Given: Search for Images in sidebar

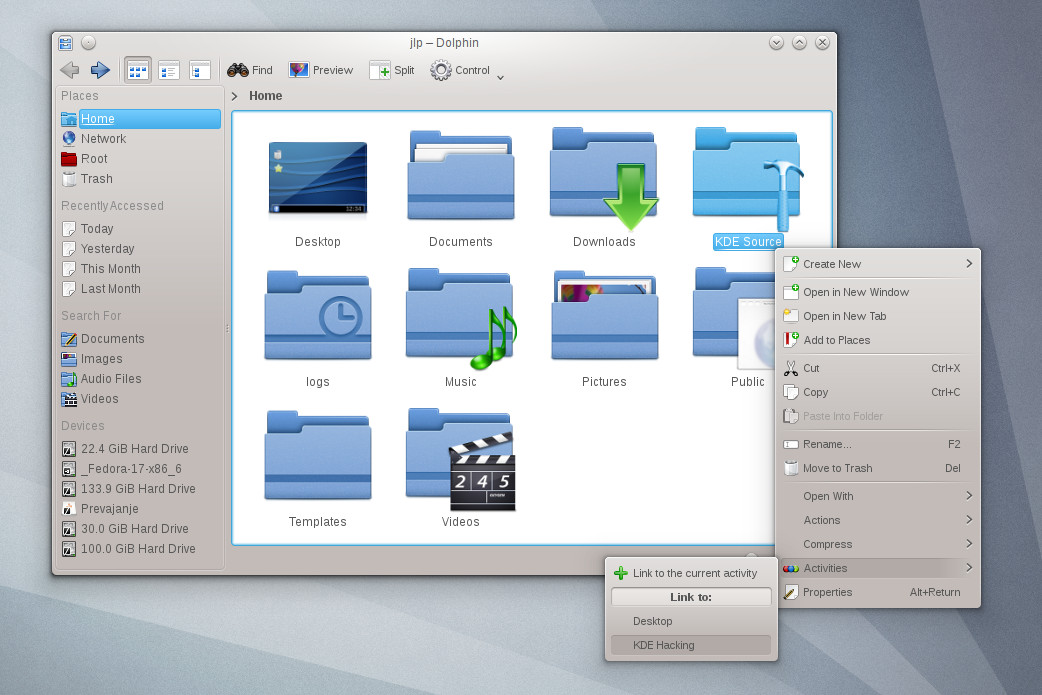Looking at the screenshot, I should (140, 359).
